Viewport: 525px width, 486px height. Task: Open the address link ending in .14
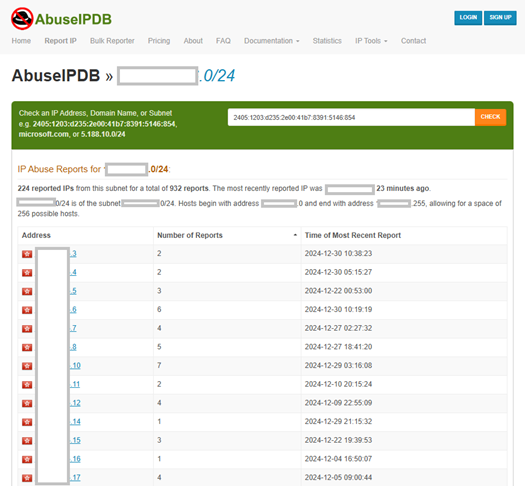(75, 422)
